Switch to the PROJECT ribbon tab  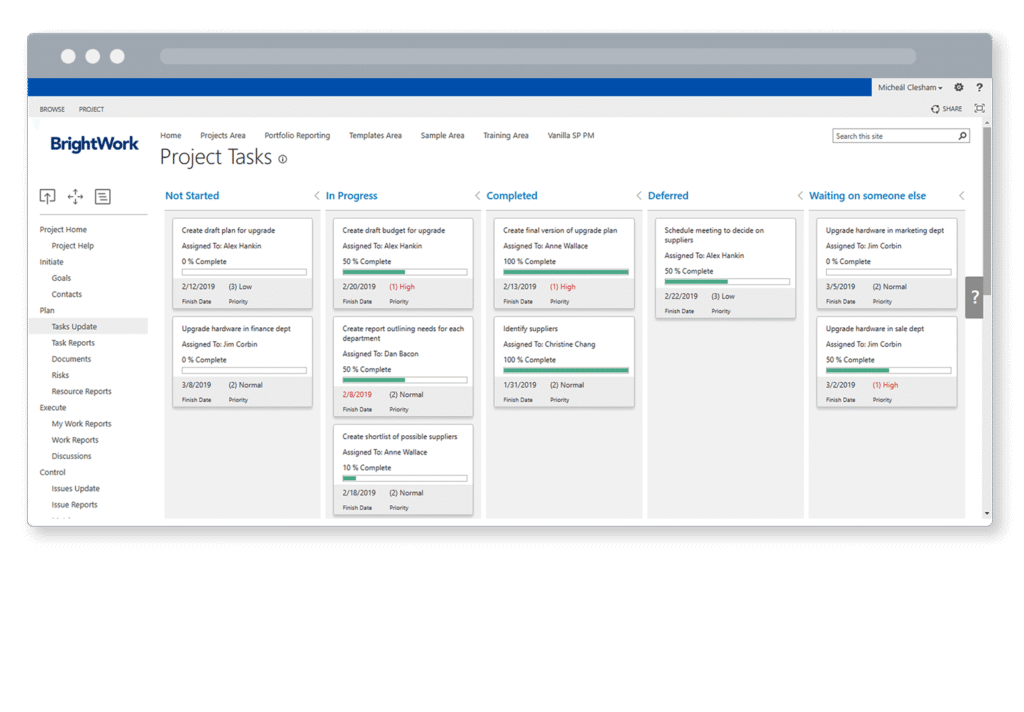point(90,109)
